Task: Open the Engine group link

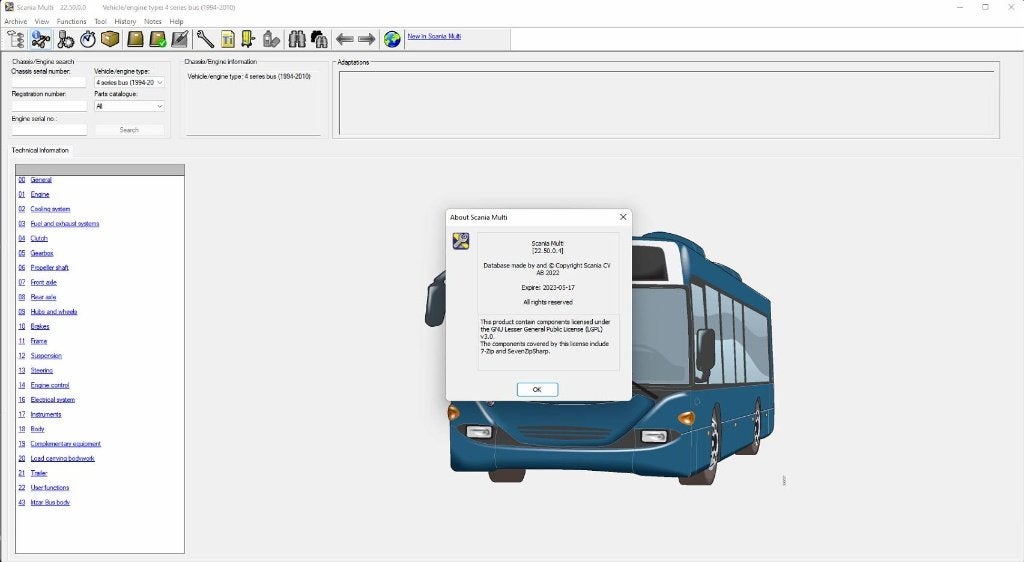Action: coord(40,195)
